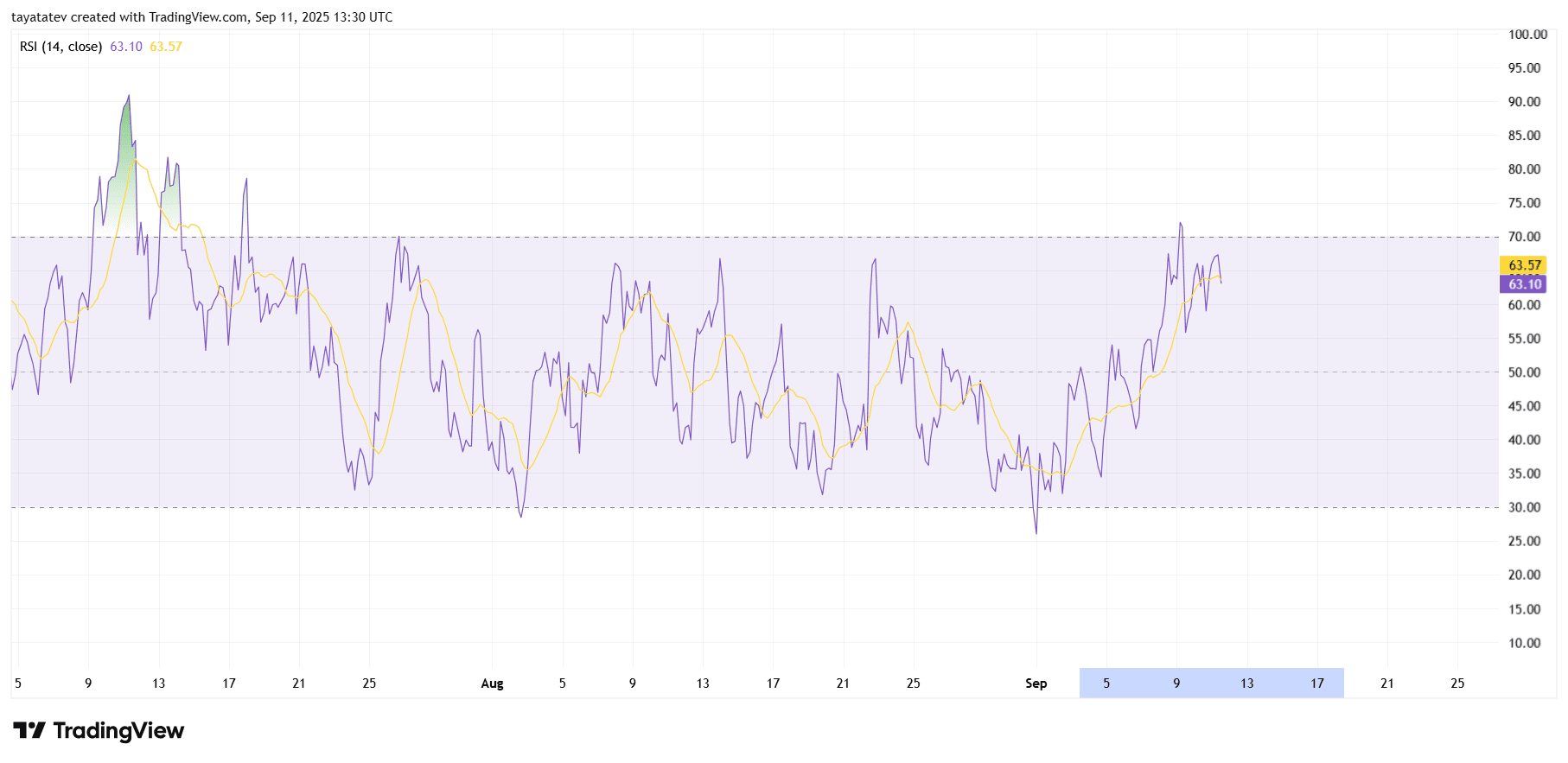Click the TradingView logo icon
This screenshot has height=763, width=1568.
(x=29, y=731)
